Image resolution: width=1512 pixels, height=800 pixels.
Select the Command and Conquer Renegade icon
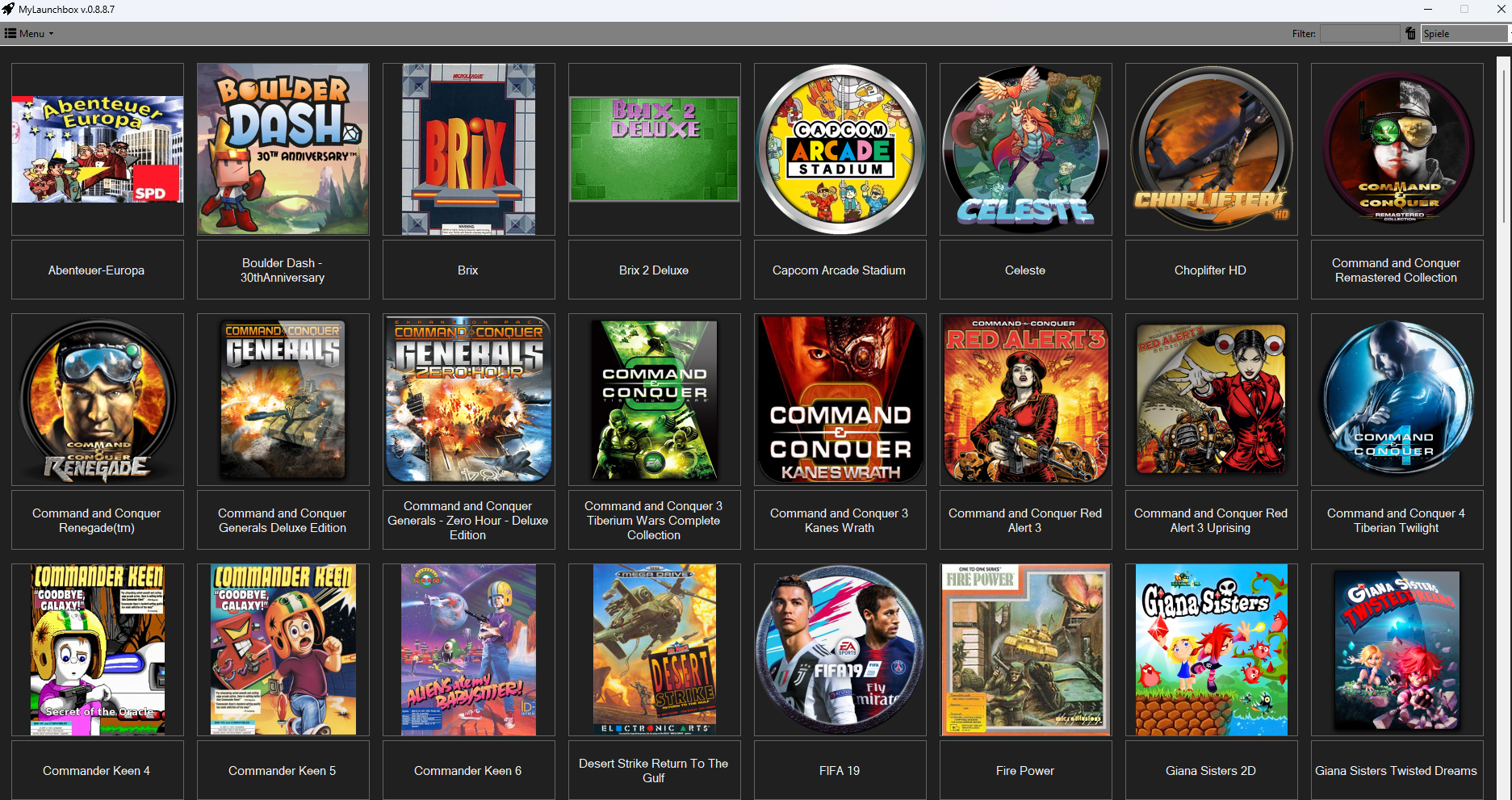point(98,400)
